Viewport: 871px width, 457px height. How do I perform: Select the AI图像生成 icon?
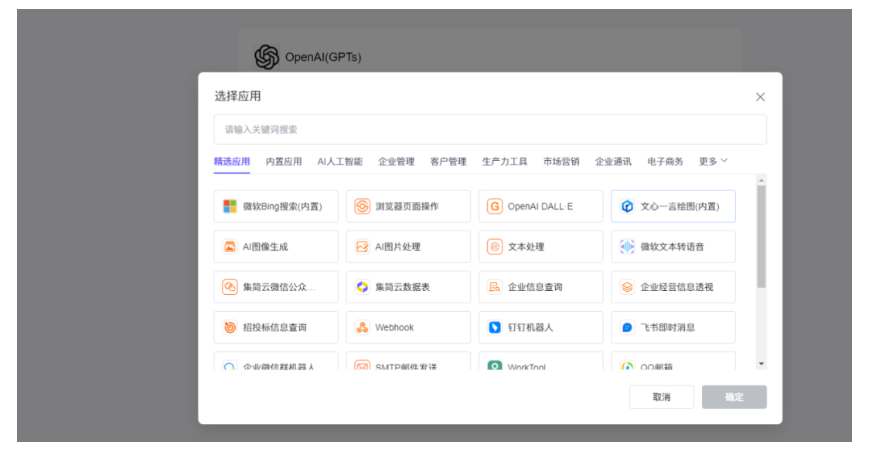(x=230, y=247)
